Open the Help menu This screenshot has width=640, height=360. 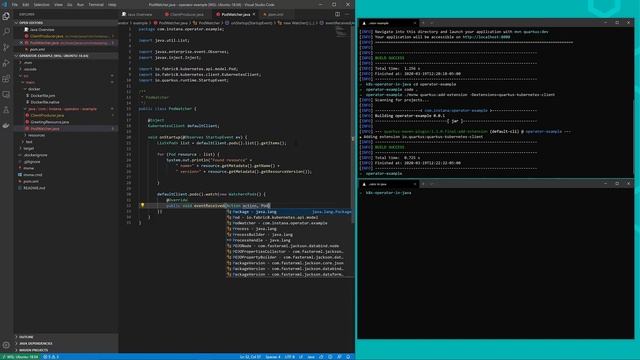click(x=112, y=4)
